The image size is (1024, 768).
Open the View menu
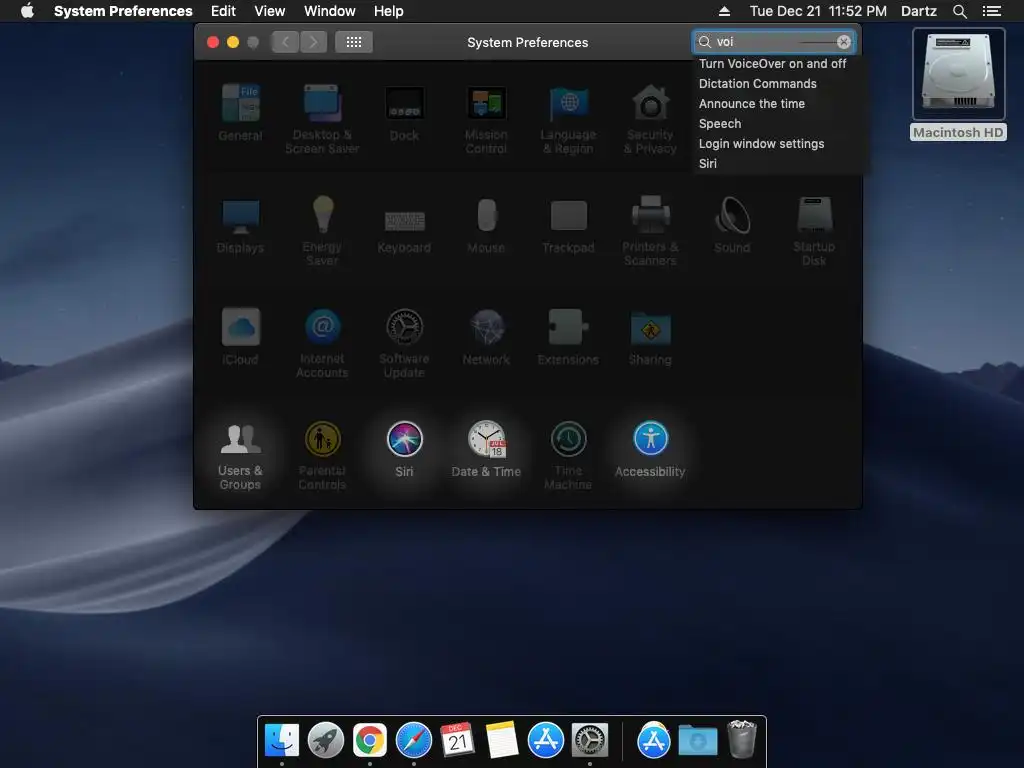tap(270, 11)
